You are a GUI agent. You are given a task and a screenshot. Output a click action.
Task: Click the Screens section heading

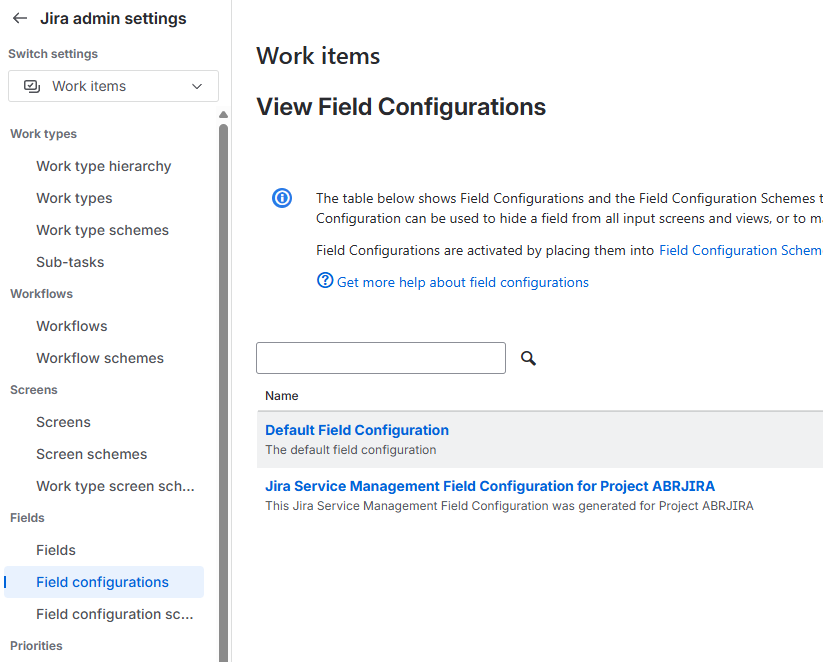point(34,390)
